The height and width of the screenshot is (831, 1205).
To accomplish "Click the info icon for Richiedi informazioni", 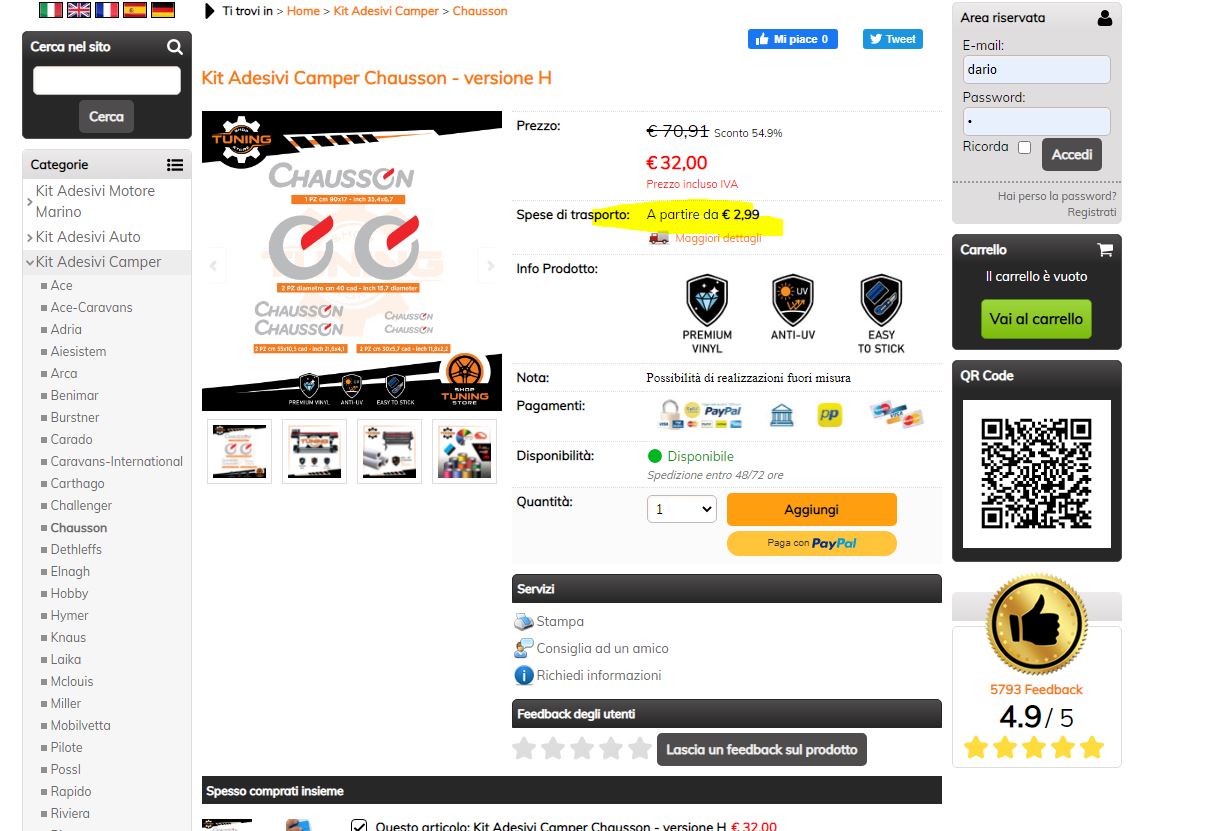I will pos(524,675).
